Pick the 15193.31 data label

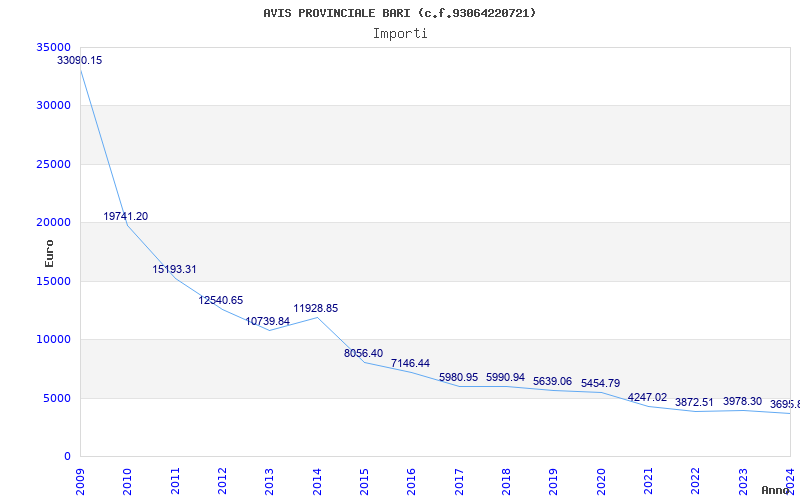click(x=174, y=269)
